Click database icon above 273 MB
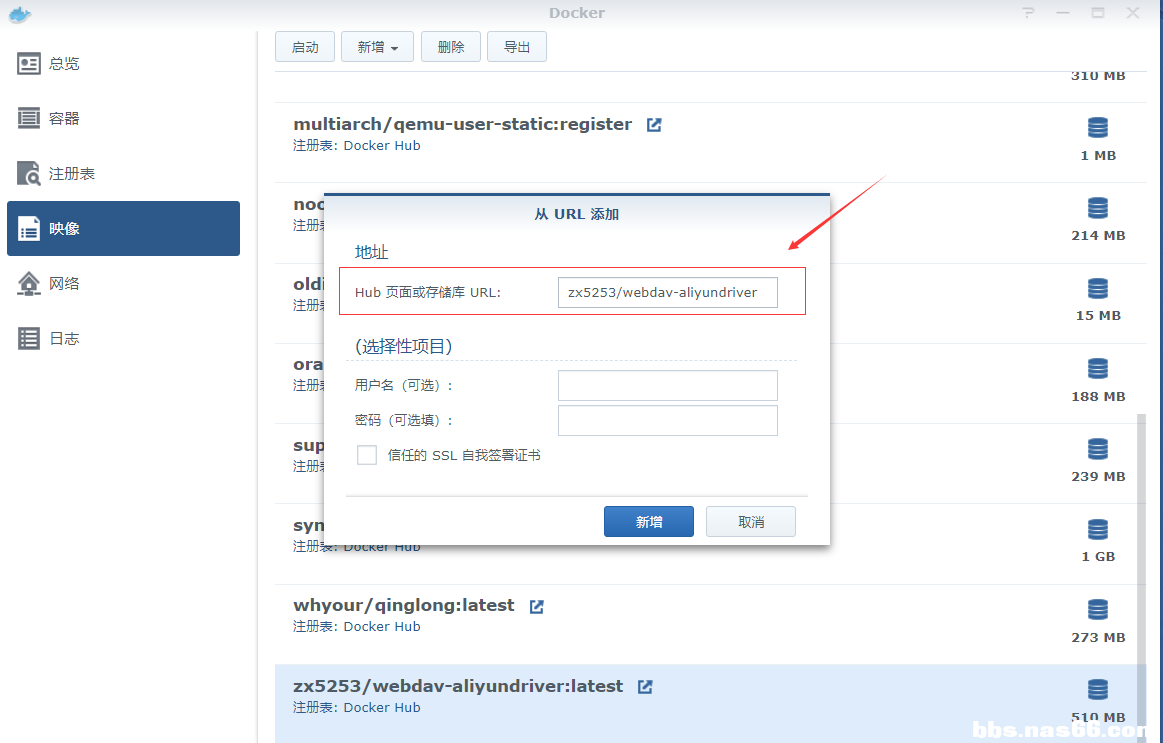The image size is (1163, 743). [x=1098, y=610]
